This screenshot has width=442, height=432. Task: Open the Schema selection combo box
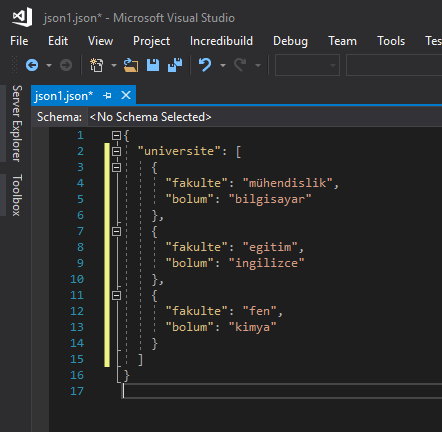point(265,117)
